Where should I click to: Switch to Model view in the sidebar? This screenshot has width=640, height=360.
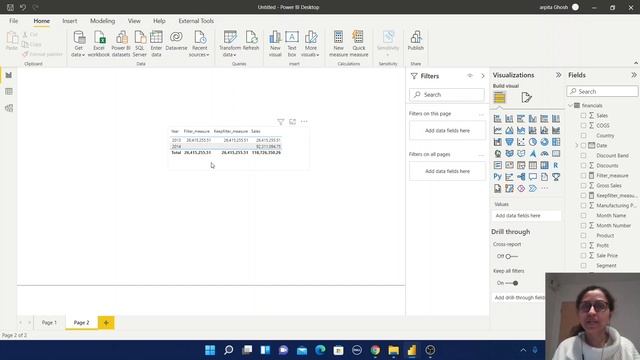(9, 108)
